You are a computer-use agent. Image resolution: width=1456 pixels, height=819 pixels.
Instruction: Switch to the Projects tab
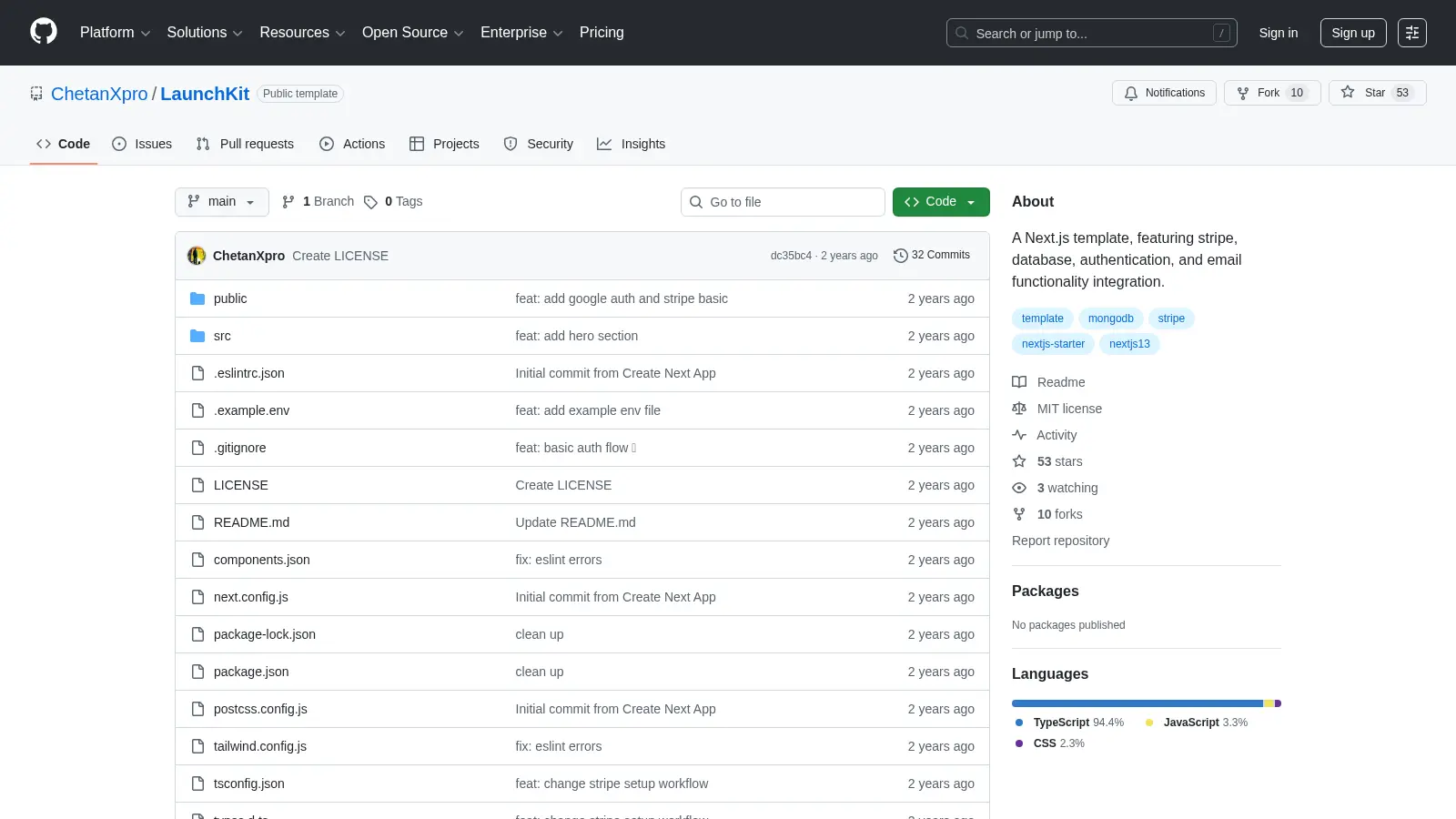pyautogui.click(x=444, y=144)
